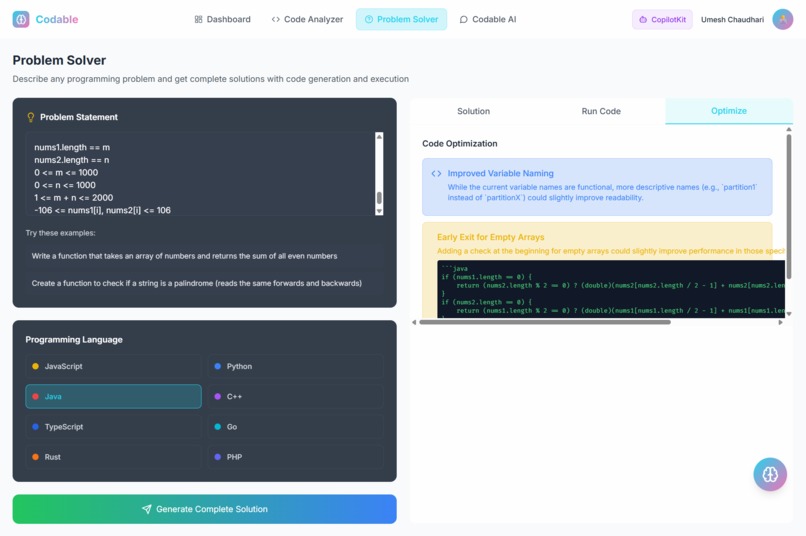Image resolution: width=806 pixels, height=536 pixels.
Task: Switch to the Optimize tab
Action: pyautogui.click(x=729, y=111)
